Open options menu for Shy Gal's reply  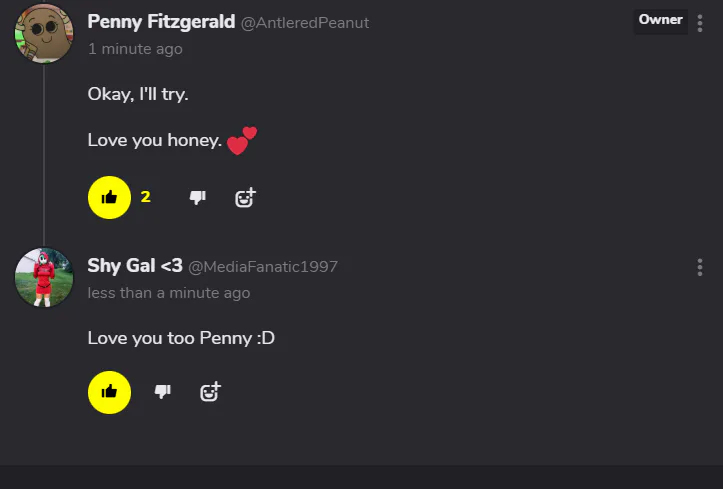tap(699, 267)
